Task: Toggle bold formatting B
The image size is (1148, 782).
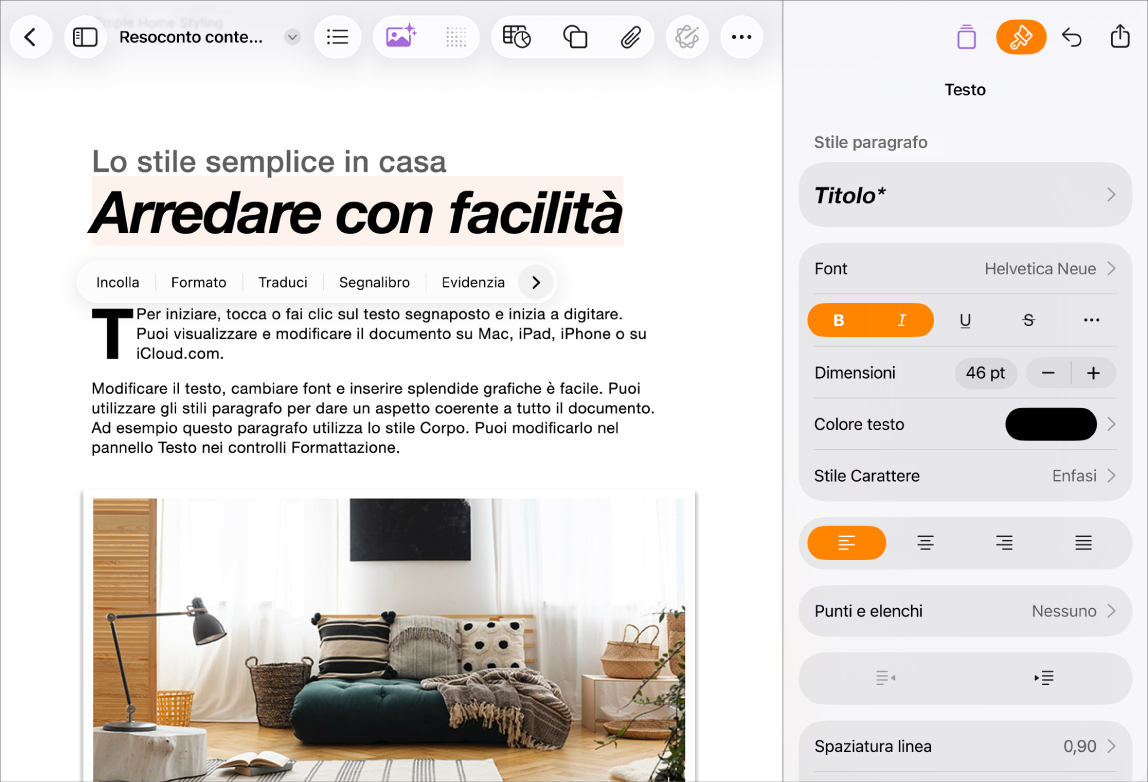Action: click(x=839, y=320)
